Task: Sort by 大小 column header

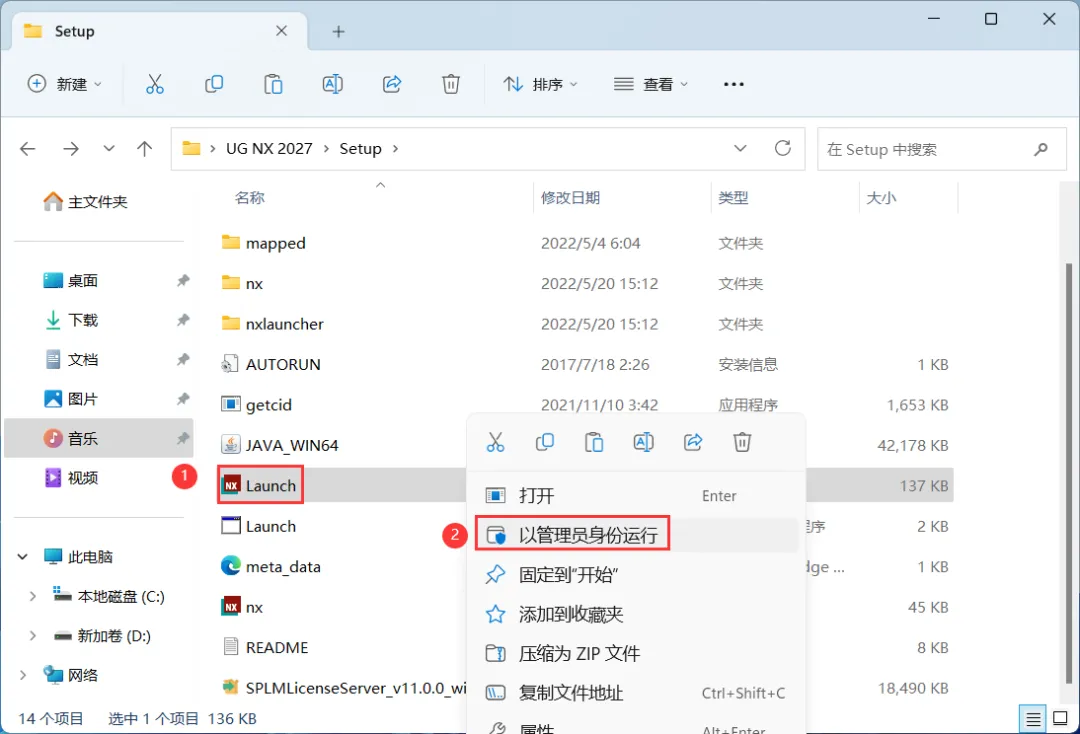Action: tap(881, 198)
